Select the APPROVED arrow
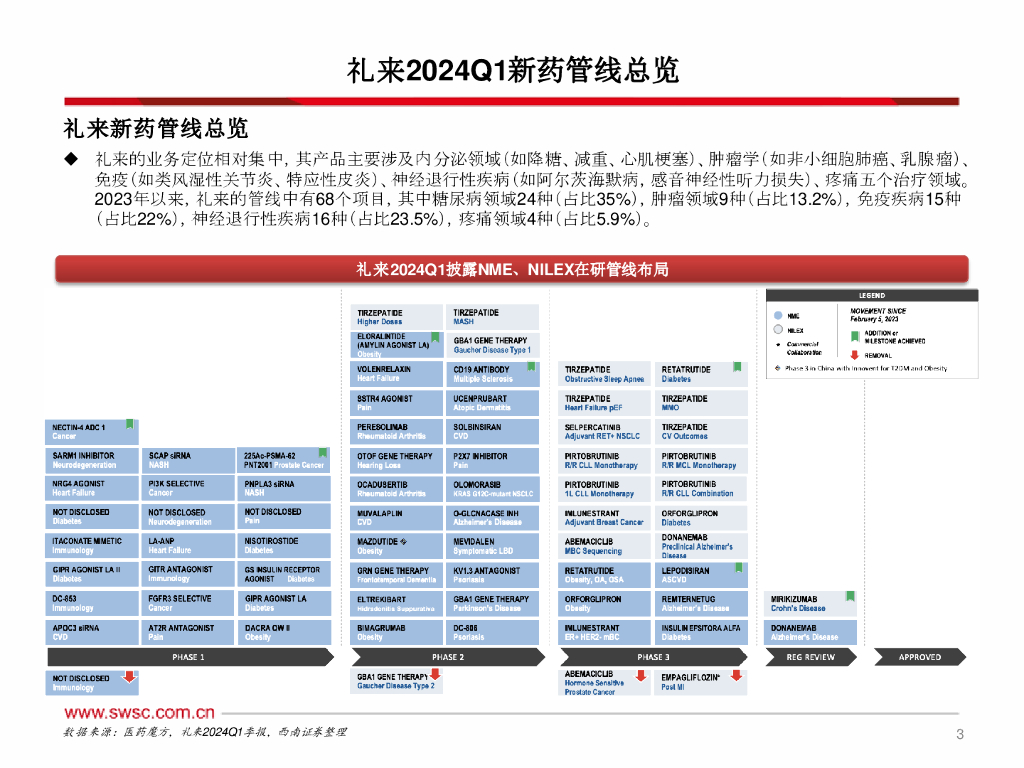 (920, 657)
